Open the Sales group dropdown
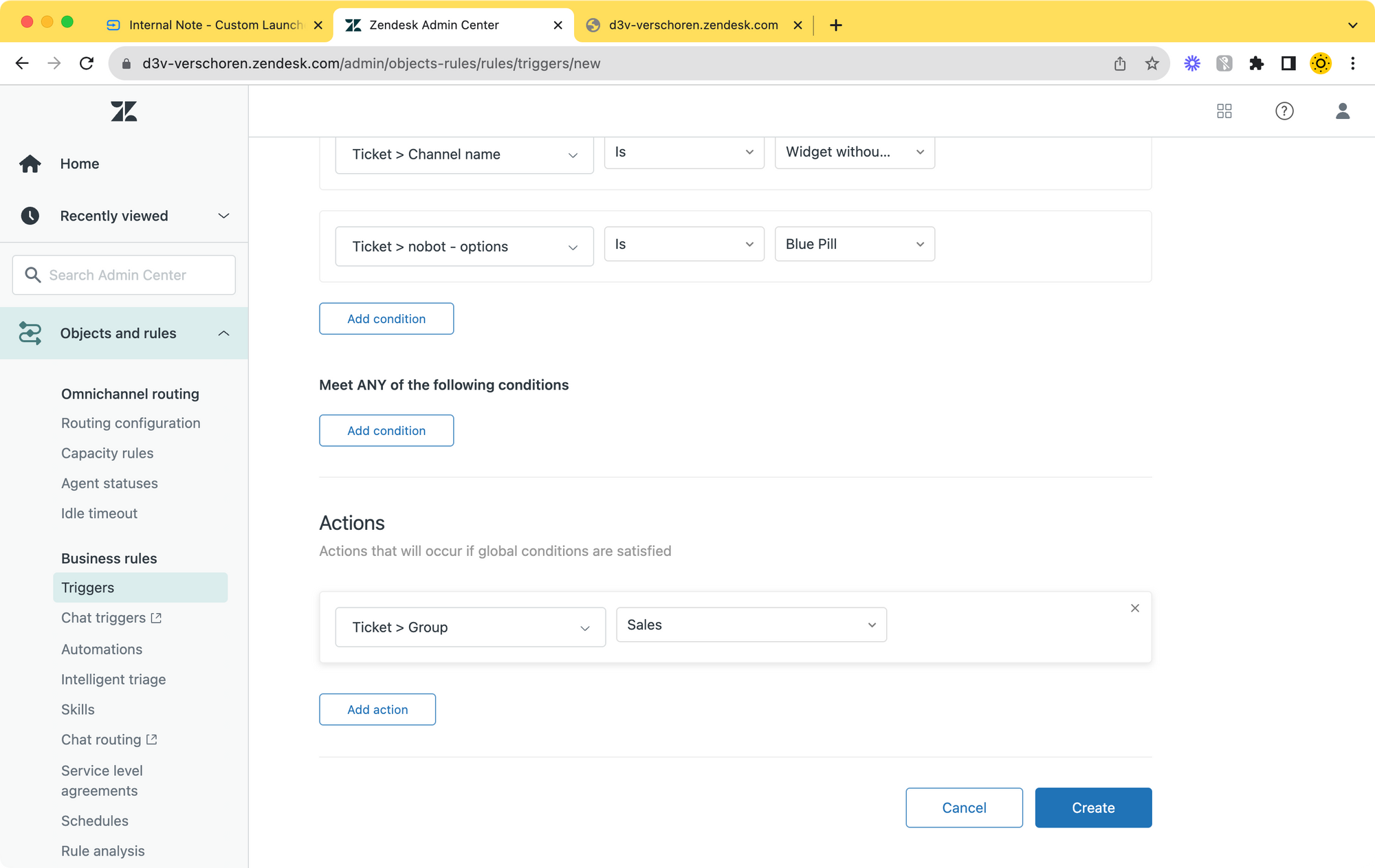This screenshot has width=1375, height=868. click(751, 625)
